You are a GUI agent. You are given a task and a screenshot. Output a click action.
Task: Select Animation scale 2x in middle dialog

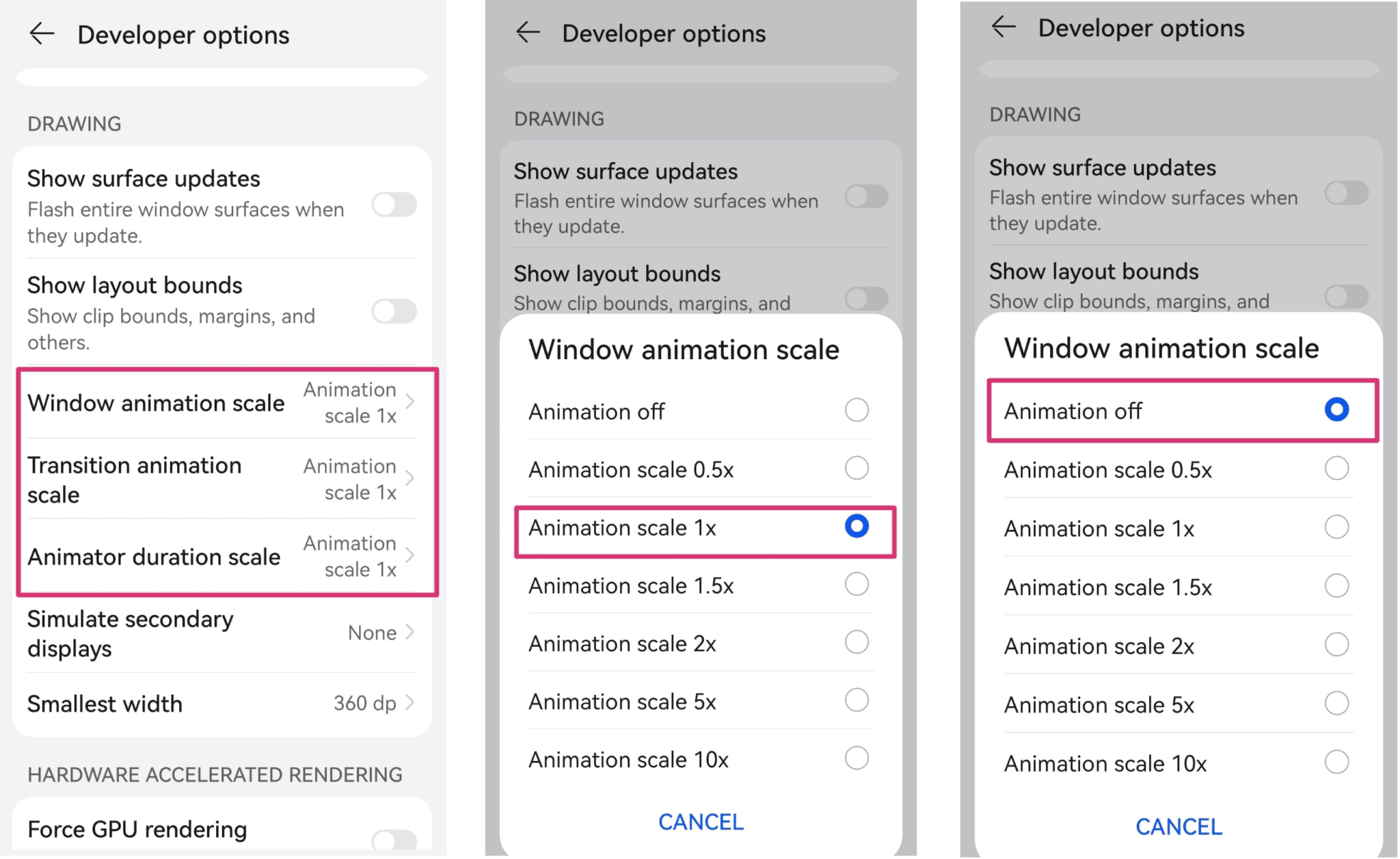coord(700,644)
